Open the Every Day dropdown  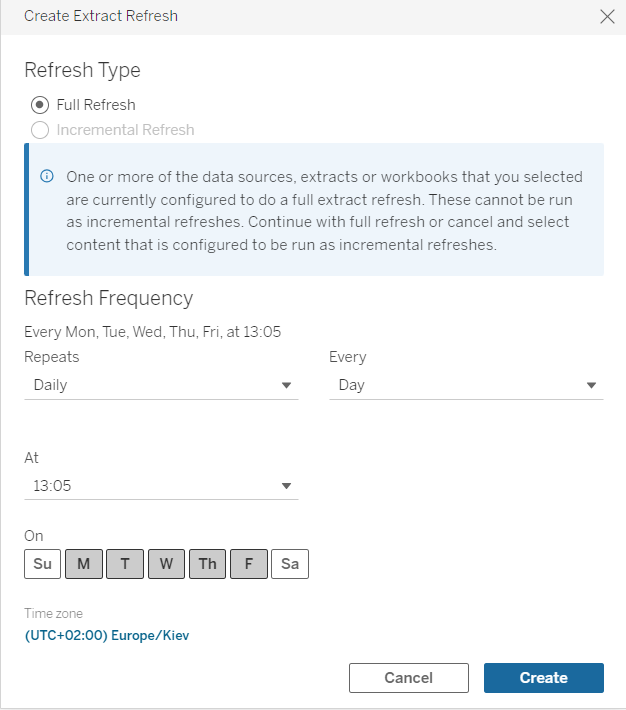click(466, 385)
